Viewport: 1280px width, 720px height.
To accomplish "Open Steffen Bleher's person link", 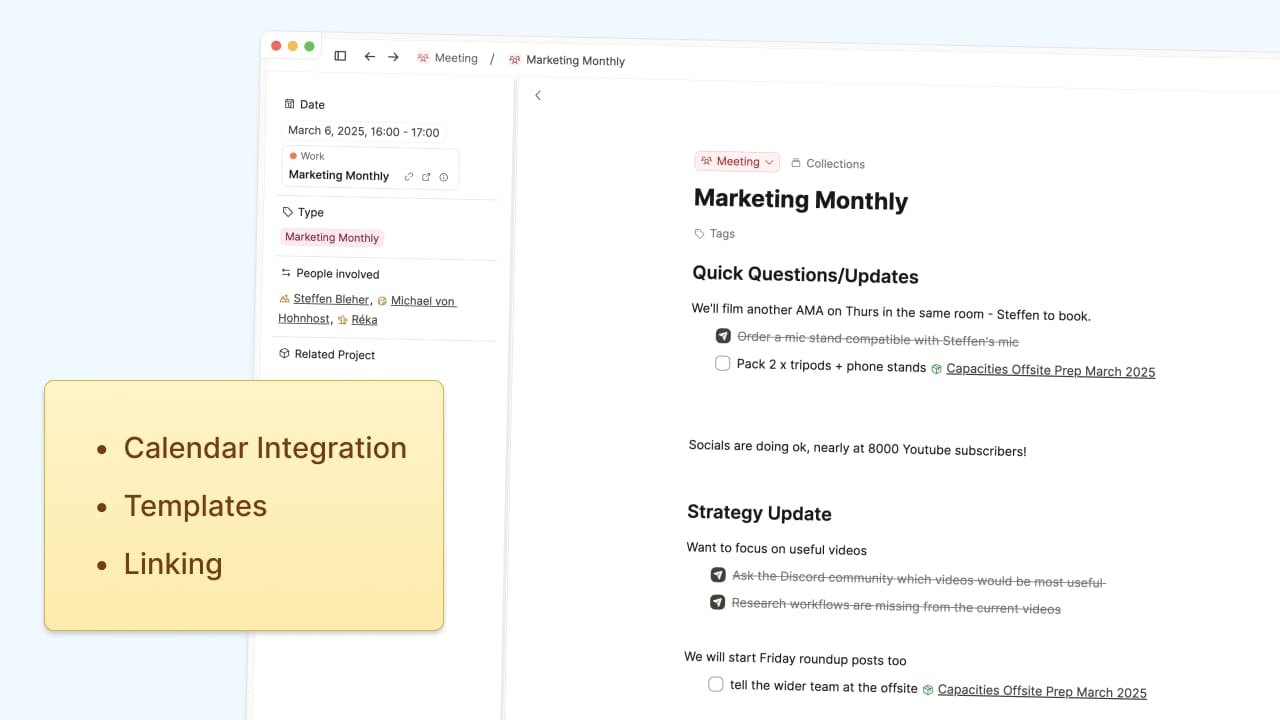I will click(x=331, y=299).
